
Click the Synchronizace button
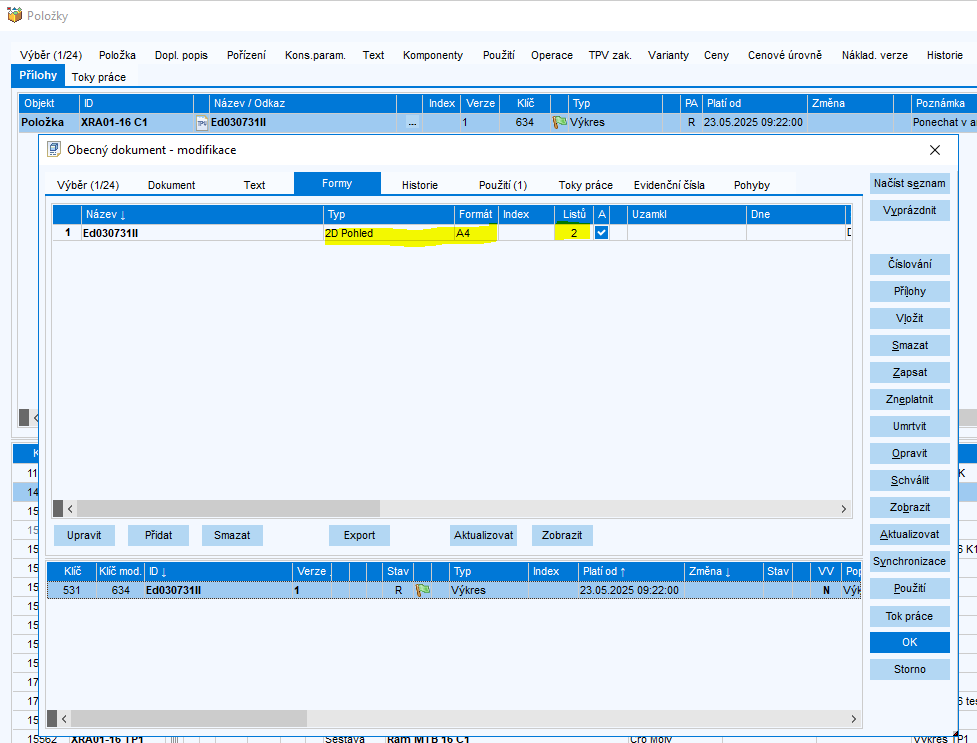click(x=910, y=562)
